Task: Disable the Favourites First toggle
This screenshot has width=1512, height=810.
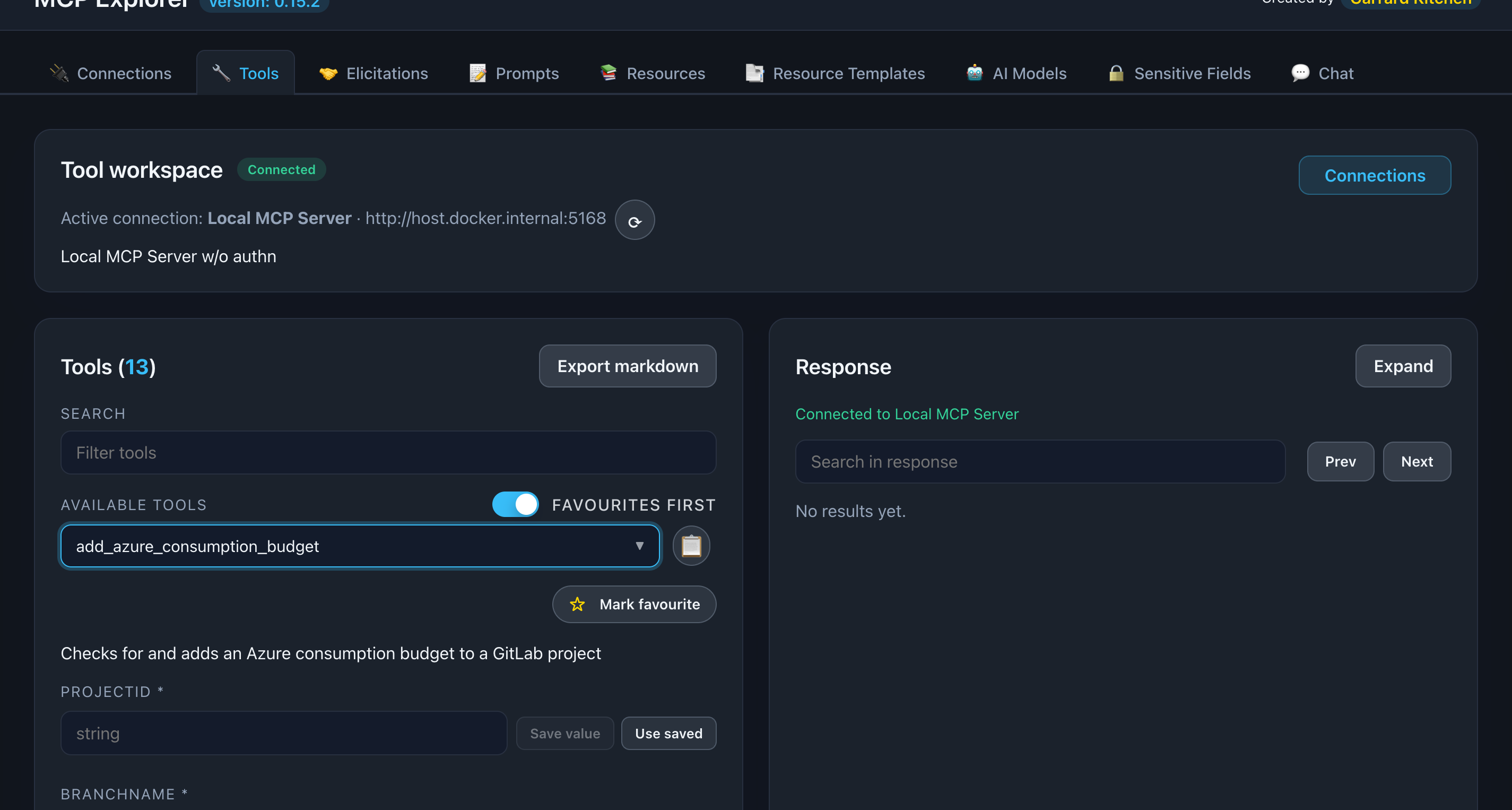Action: (x=515, y=505)
